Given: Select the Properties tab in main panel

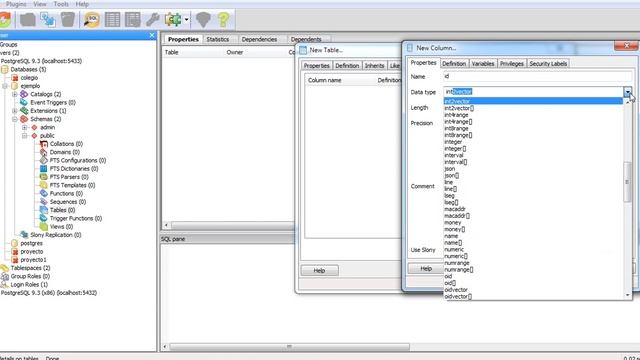Looking at the screenshot, I should click(183, 39).
